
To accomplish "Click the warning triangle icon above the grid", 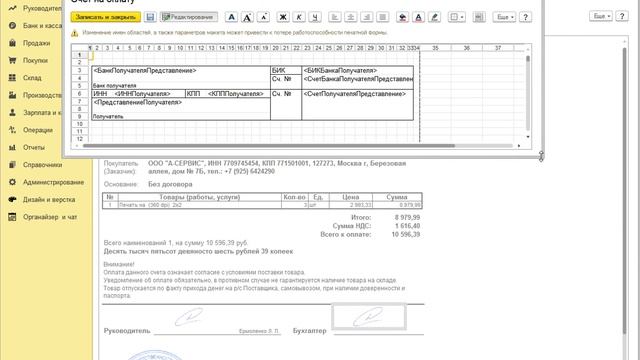I will click(75, 33).
